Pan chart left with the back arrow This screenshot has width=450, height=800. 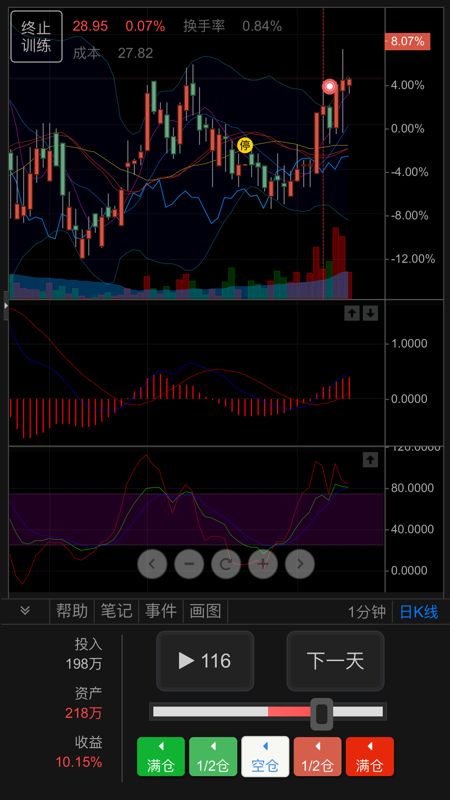pos(152,564)
